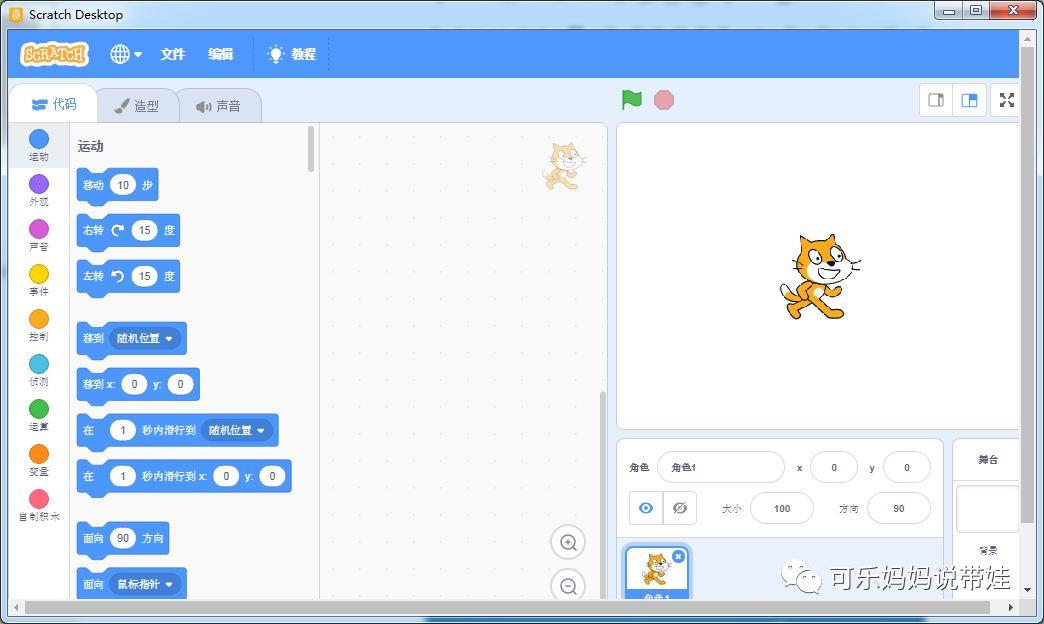Image resolution: width=1044 pixels, height=624 pixels.
Task: Expand 随机位置 dropdown in 移到 block
Action: tap(144, 338)
